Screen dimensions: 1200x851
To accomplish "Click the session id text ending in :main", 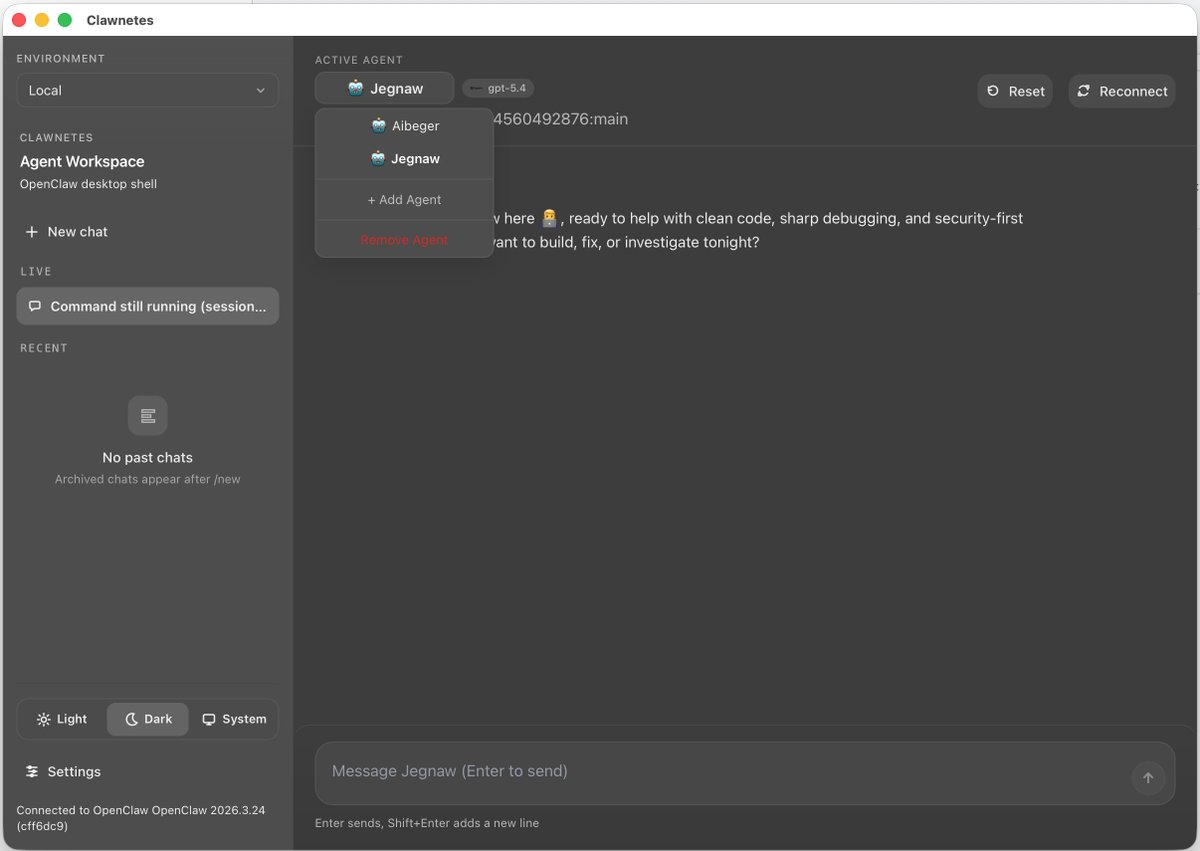I will [x=561, y=119].
